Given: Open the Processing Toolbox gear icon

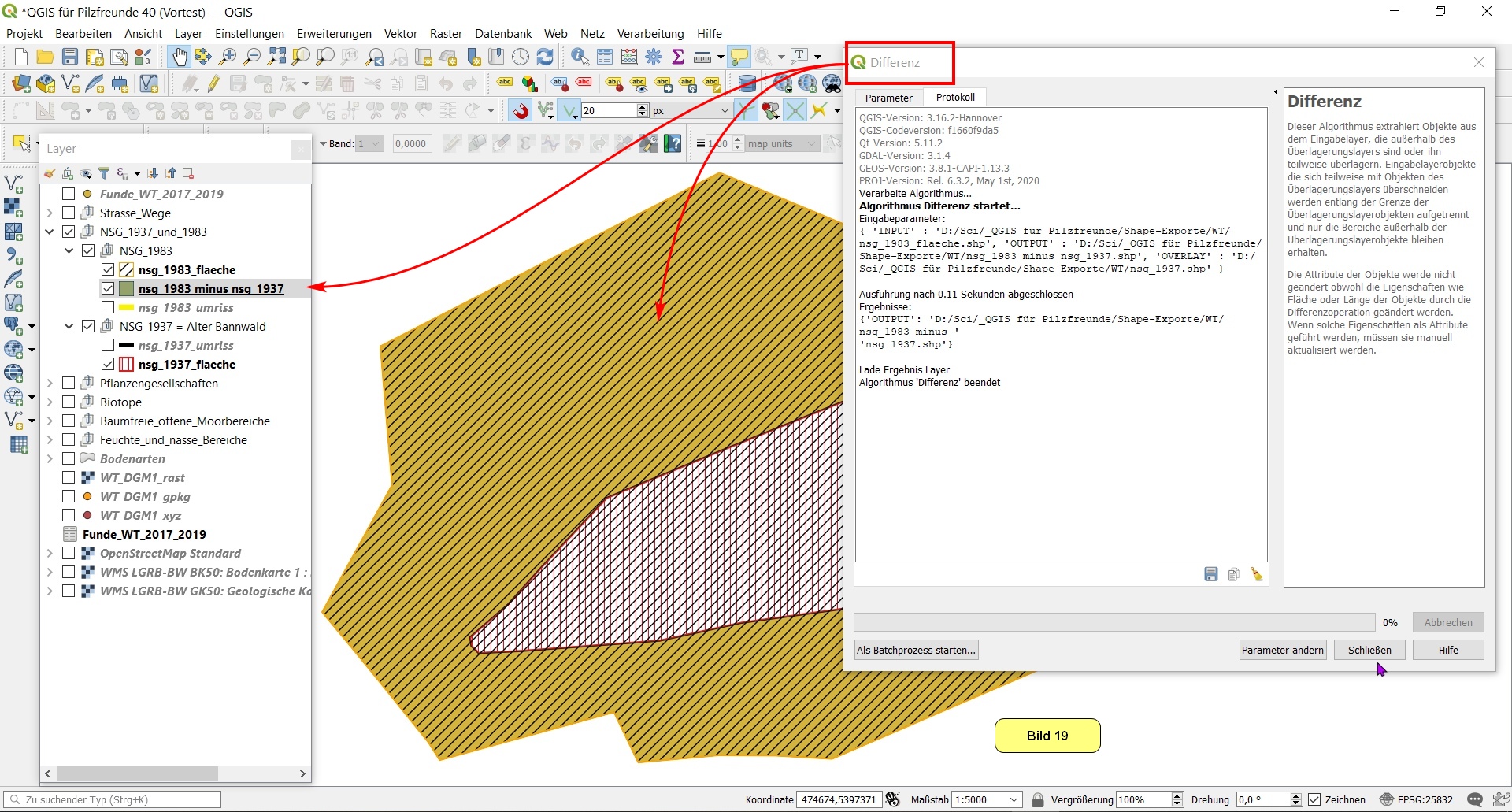Looking at the screenshot, I should coord(654,57).
